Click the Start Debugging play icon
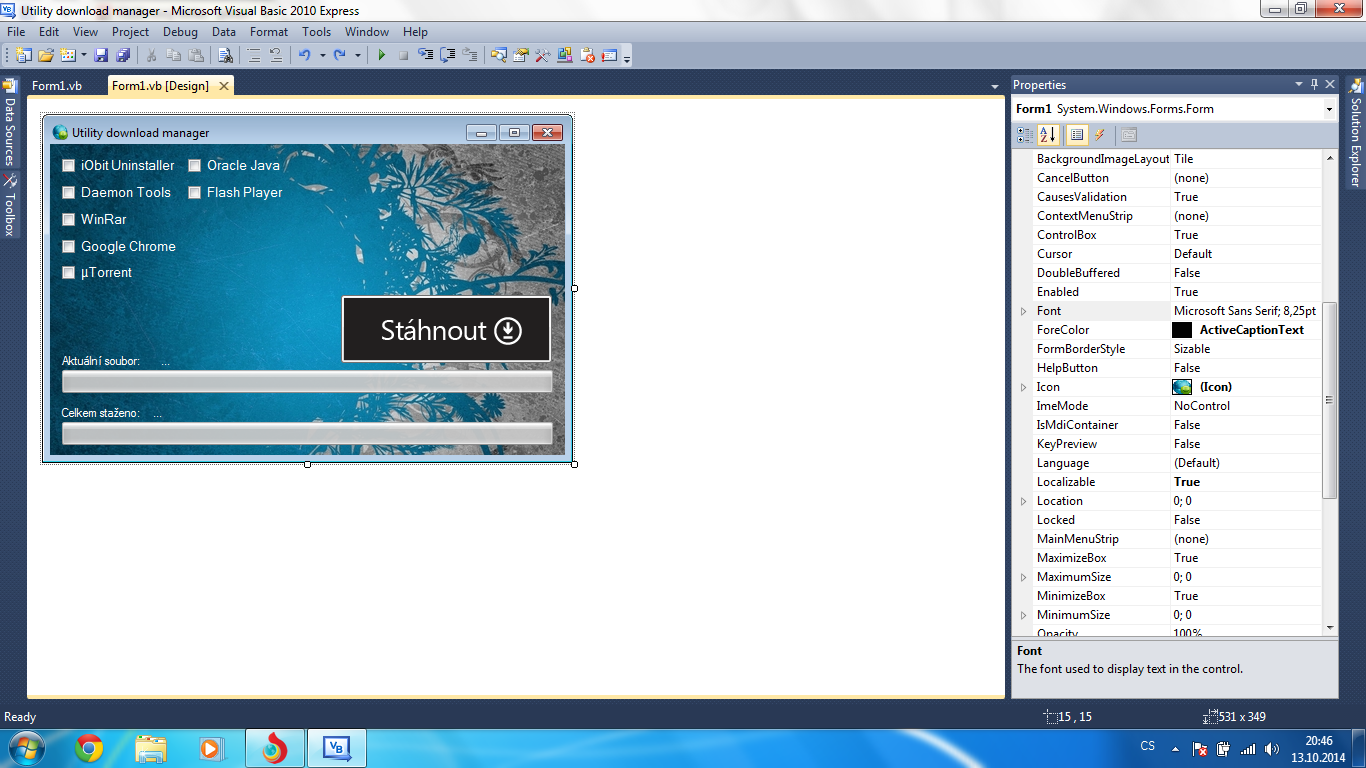Image resolution: width=1366 pixels, height=768 pixels. [381, 56]
